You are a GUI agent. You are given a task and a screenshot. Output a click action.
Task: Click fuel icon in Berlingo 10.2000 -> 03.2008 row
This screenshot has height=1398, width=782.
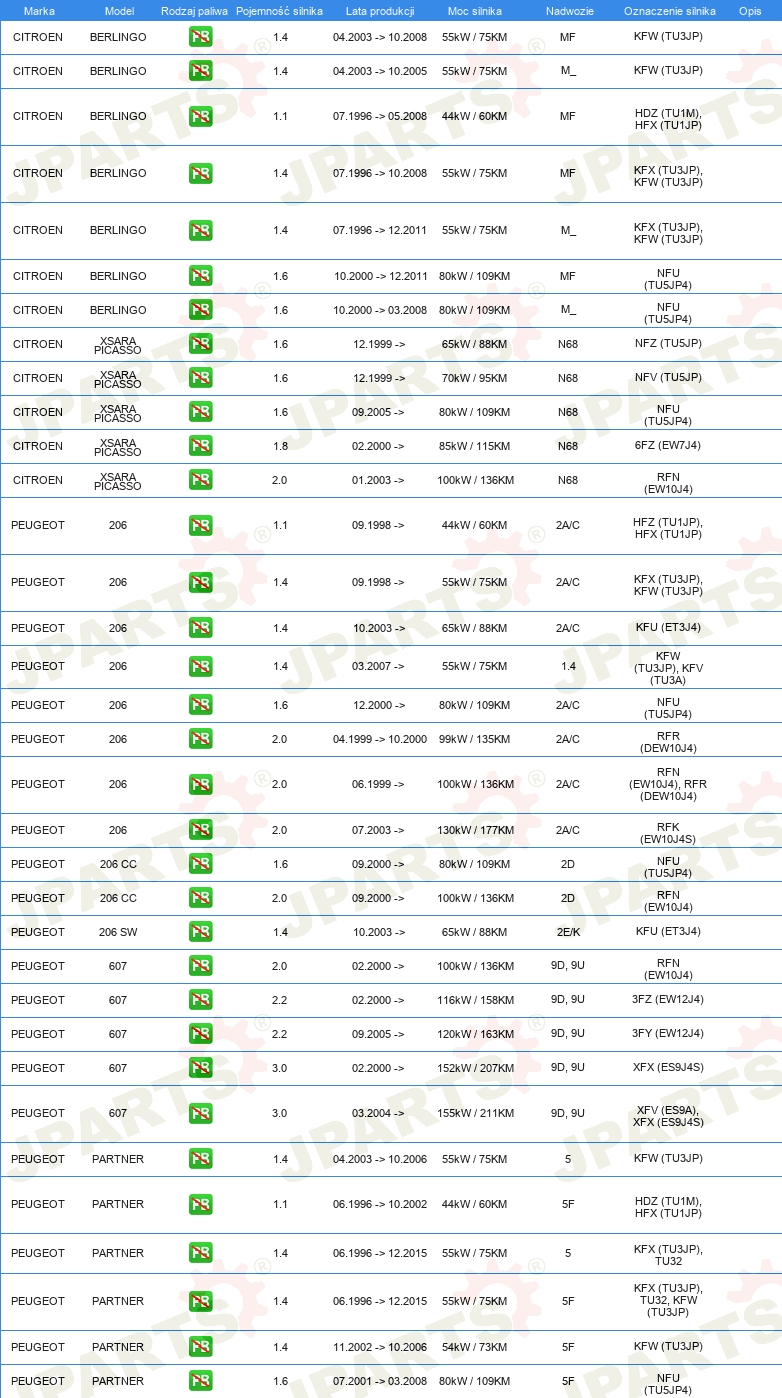pos(200,310)
